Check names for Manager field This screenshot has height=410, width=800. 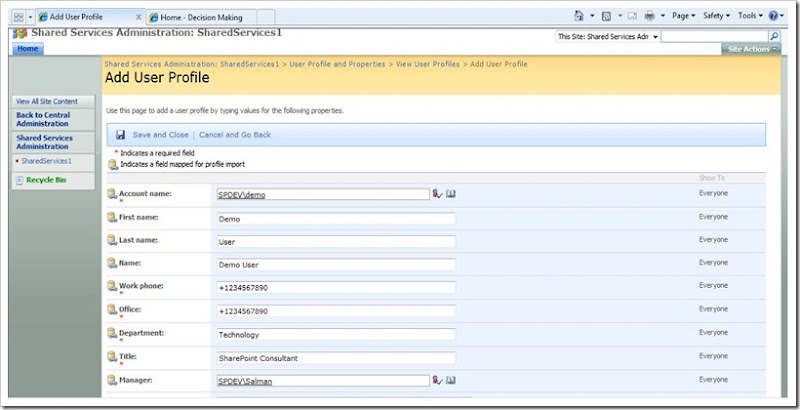pyautogui.click(x=437, y=380)
